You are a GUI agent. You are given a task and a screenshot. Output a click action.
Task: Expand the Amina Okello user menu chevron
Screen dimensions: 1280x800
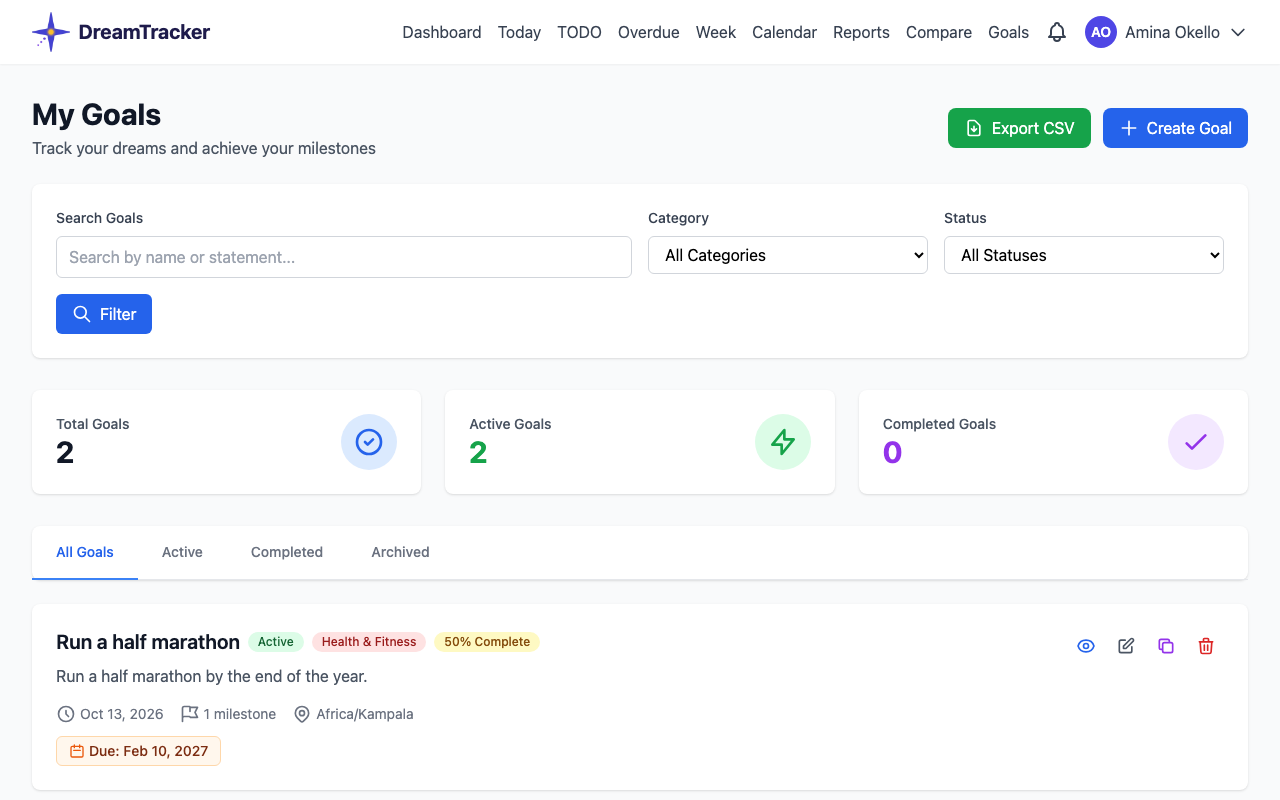tap(1238, 32)
